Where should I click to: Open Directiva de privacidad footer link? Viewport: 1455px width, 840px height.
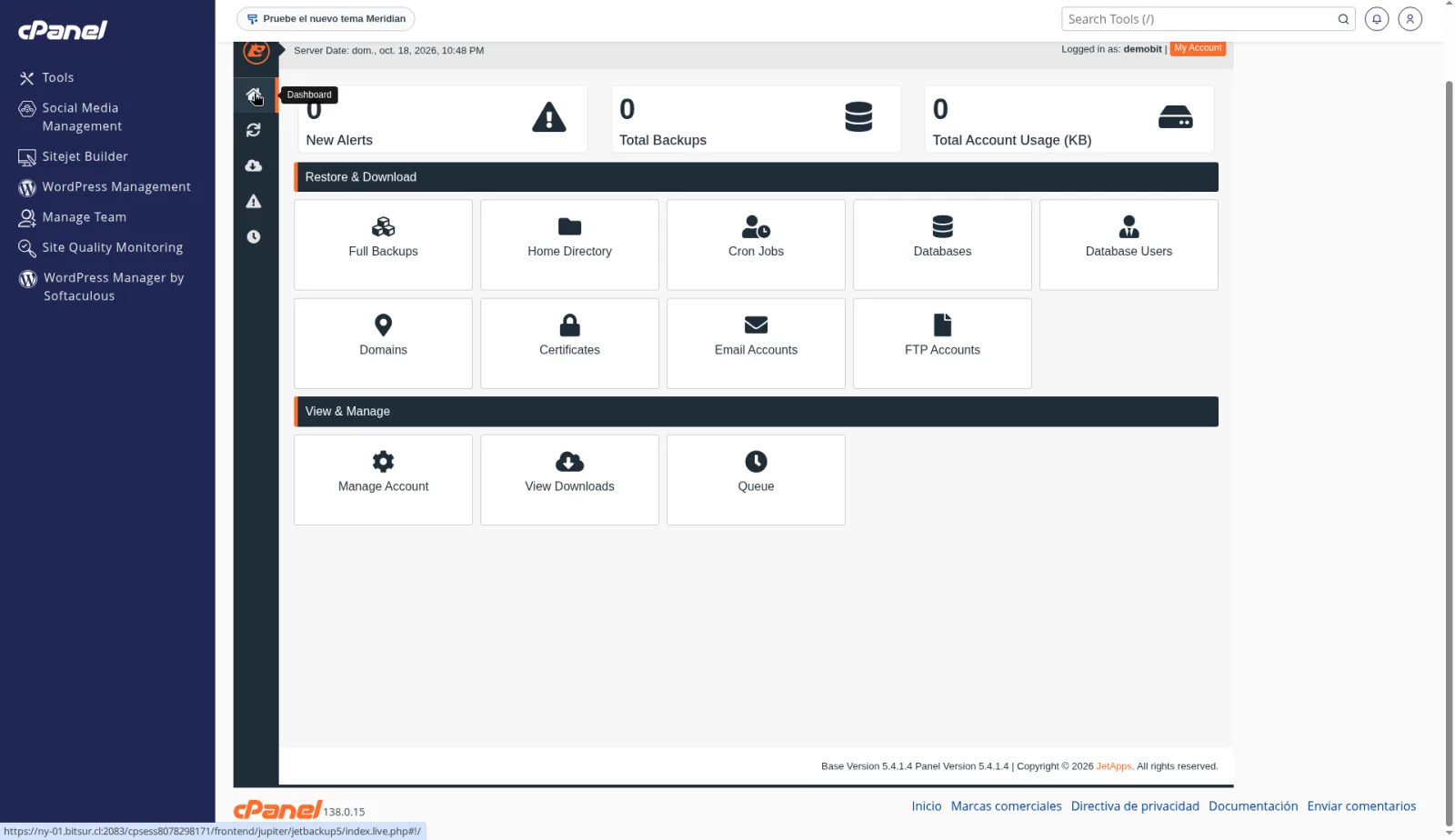[1135, 806]
